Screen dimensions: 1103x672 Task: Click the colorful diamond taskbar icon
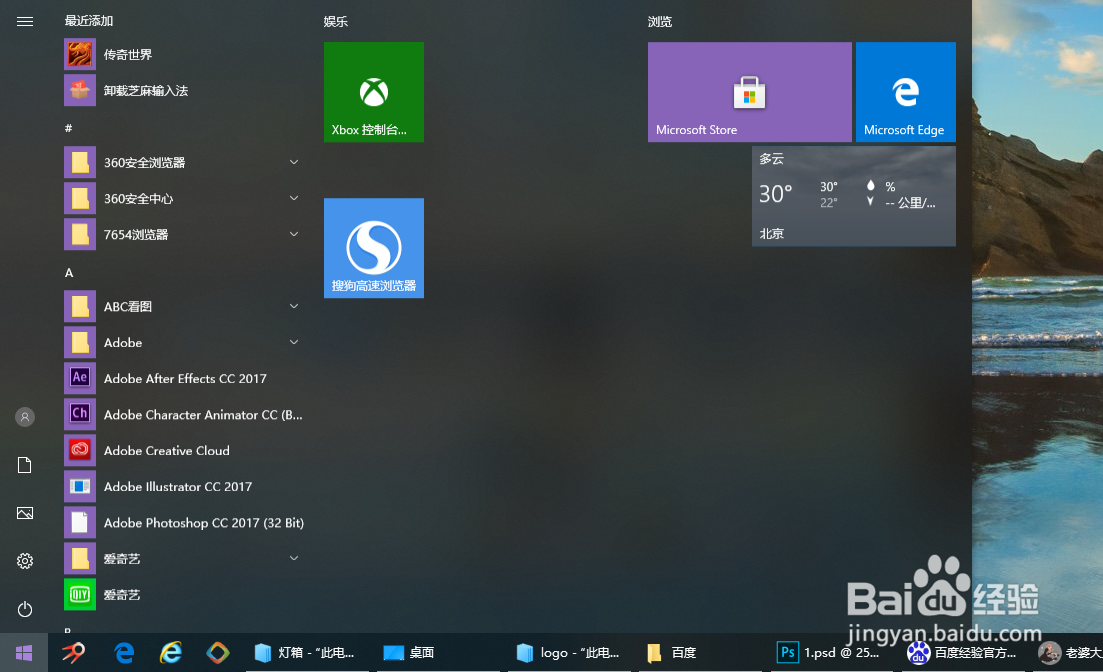point(218,653)
